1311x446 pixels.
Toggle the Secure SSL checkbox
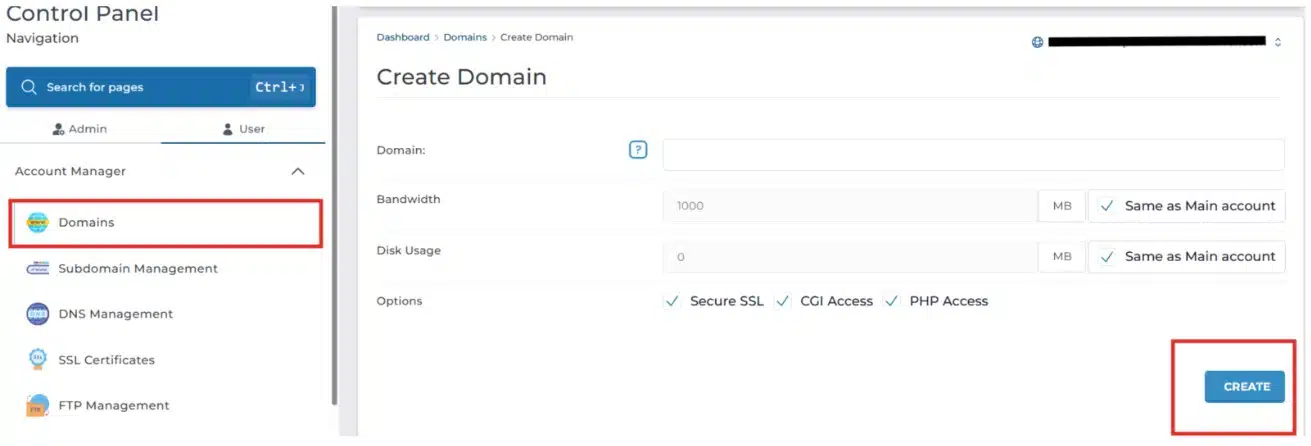(x=673, y=301)
